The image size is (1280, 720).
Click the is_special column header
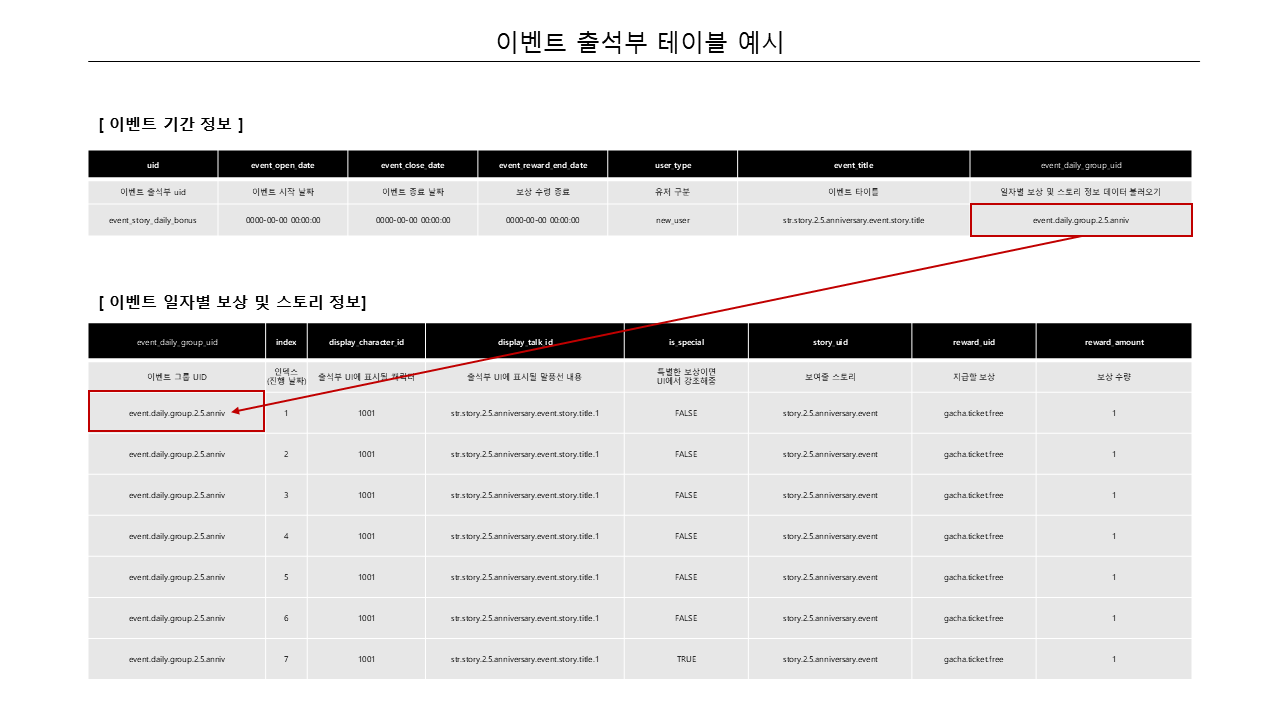pyautogui.click(x=686, y=342)
